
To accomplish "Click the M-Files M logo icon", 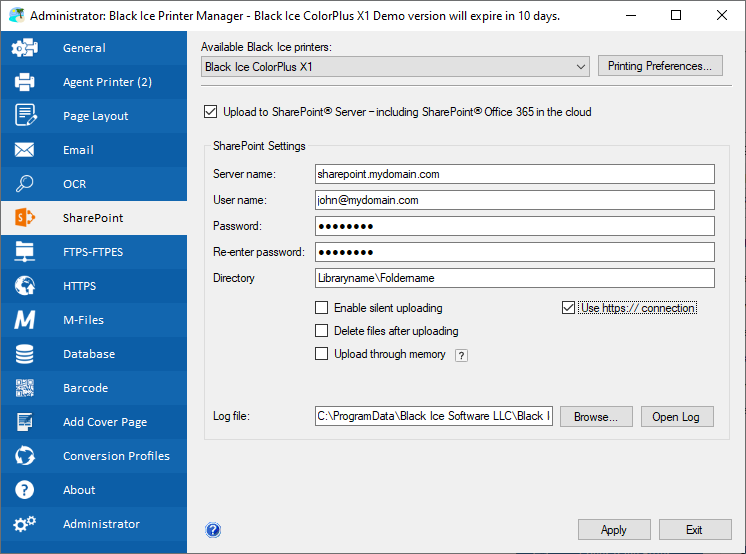I will 24,320.
